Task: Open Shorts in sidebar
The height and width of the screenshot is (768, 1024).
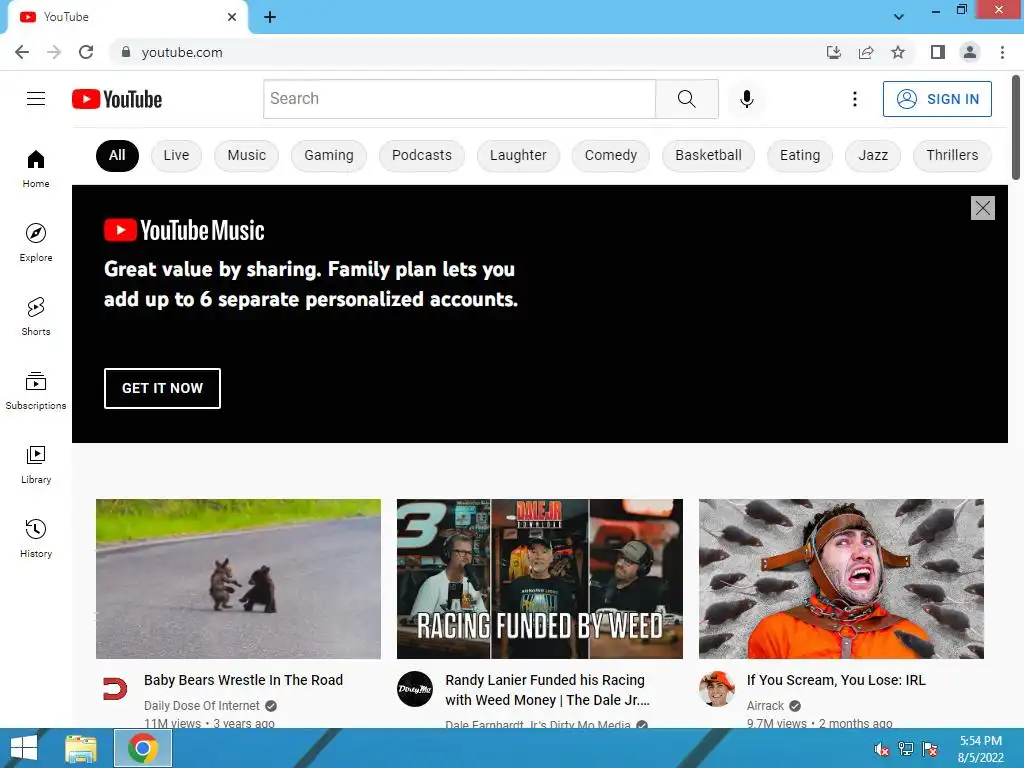Action: tap(36, 316)
